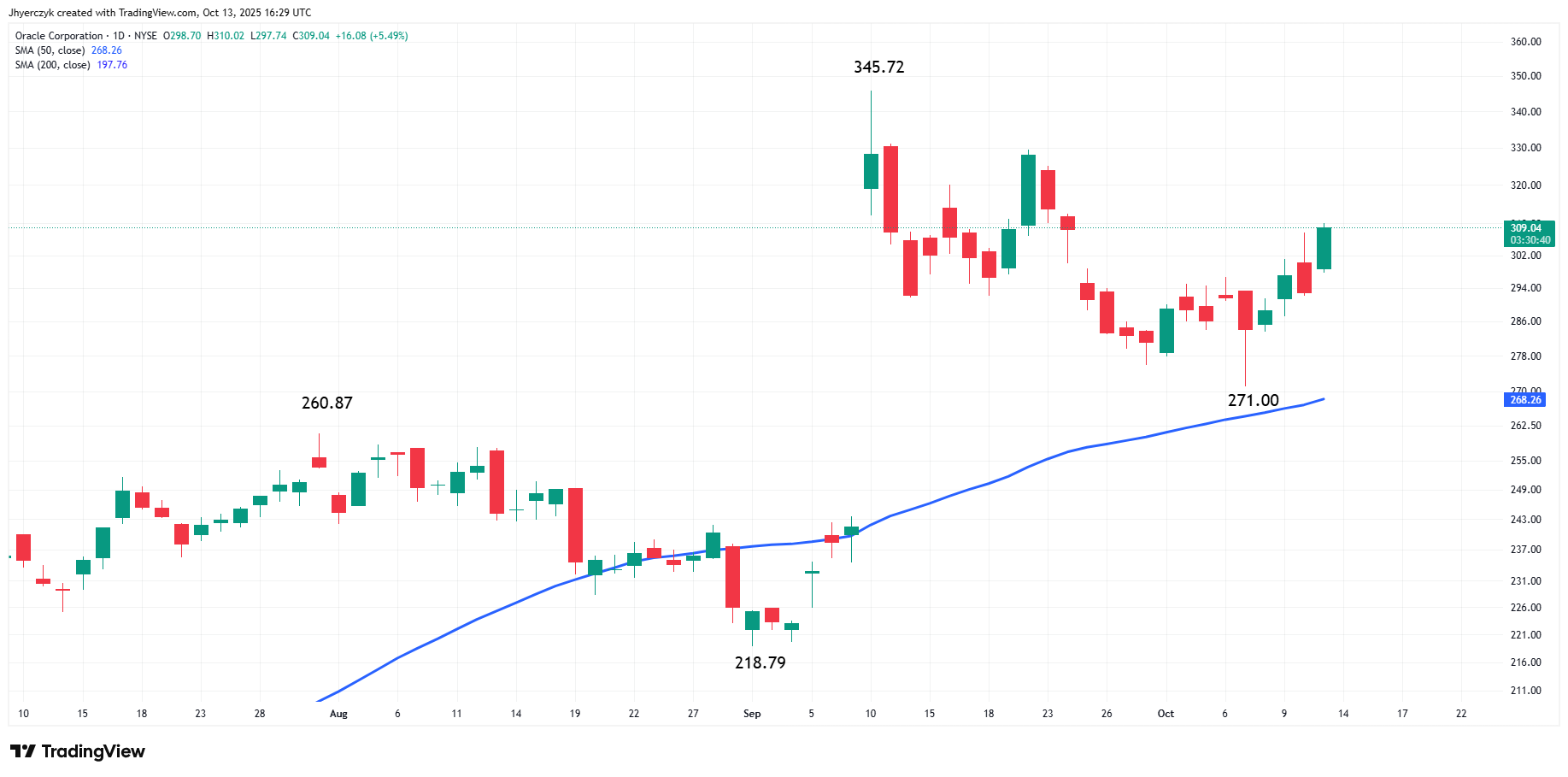1568x777 pixels.
Task: Click the blue 268.26 SMA value label
Action: point(1525,400)
